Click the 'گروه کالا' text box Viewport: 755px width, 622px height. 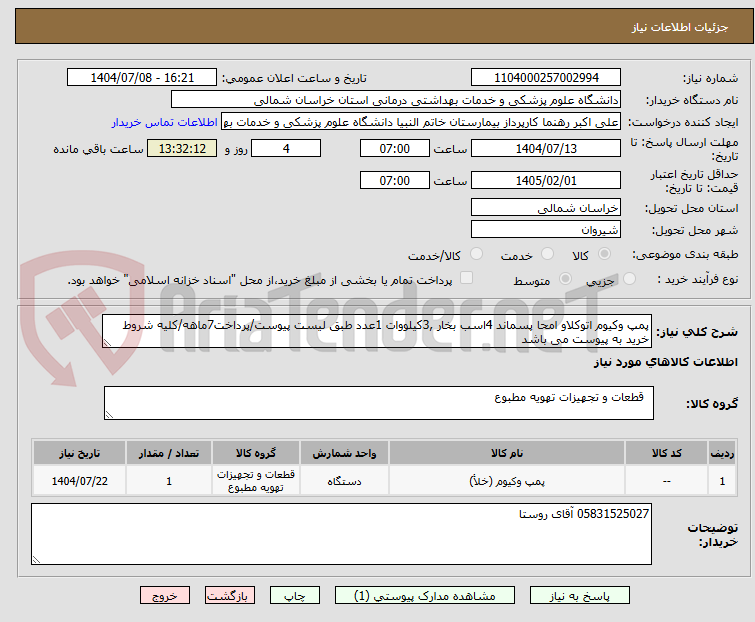pos(378,403)
